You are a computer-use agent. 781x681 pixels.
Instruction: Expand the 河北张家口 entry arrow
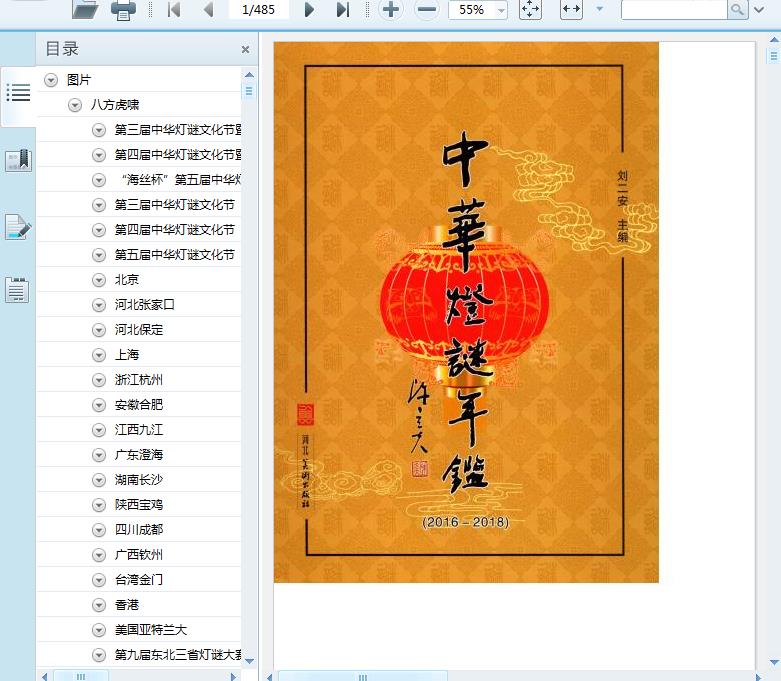[x=99, y=305]
